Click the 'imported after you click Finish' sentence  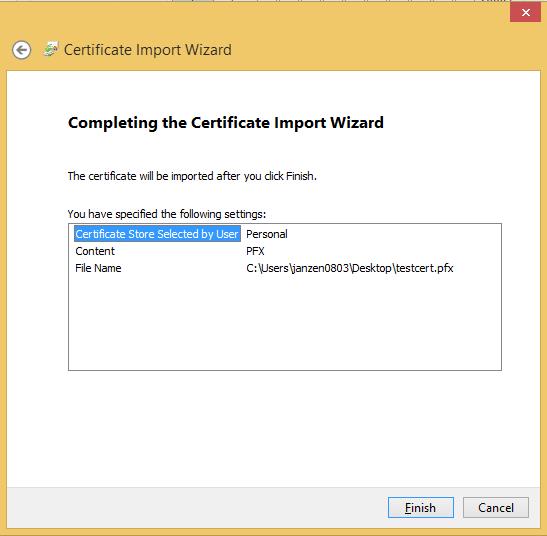pyautogui.click(x=192, y=176)
